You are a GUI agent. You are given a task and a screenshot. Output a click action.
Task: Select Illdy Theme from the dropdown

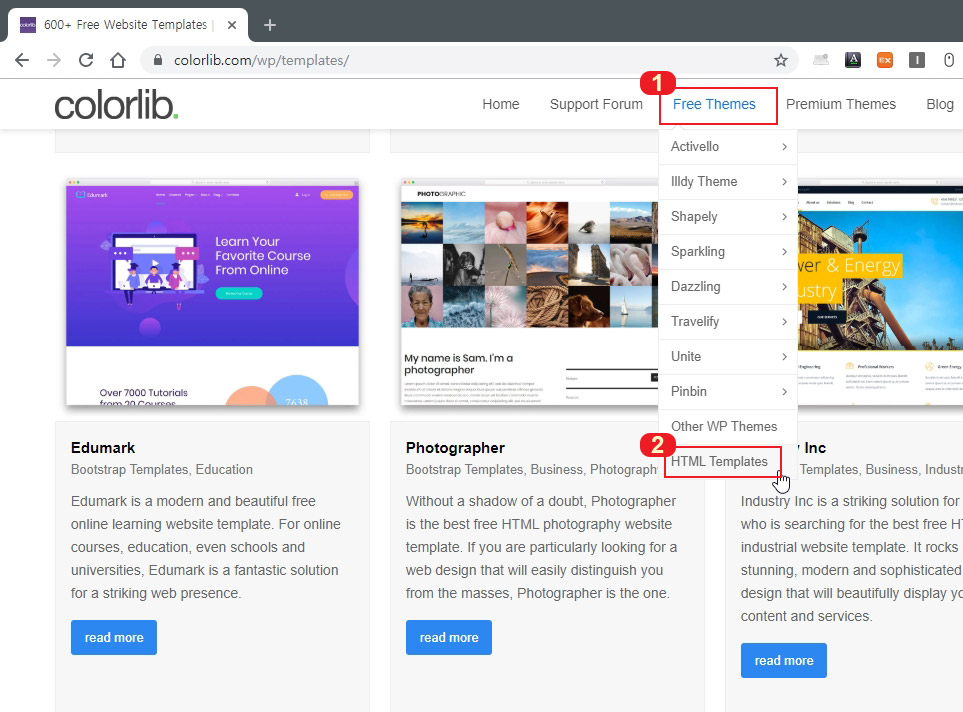click(x=704, y=181)
